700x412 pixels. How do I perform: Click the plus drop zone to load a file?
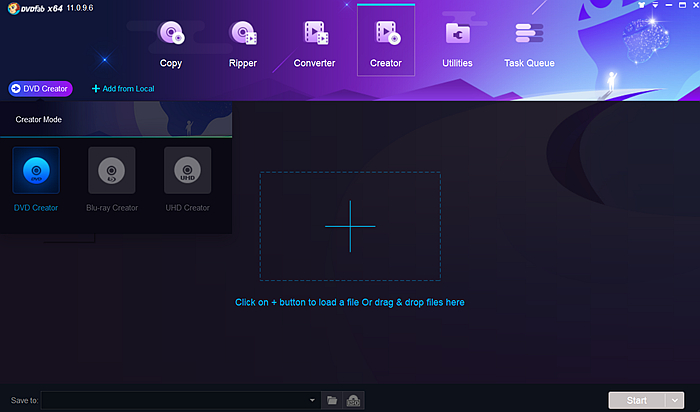[x=350, y=226]
